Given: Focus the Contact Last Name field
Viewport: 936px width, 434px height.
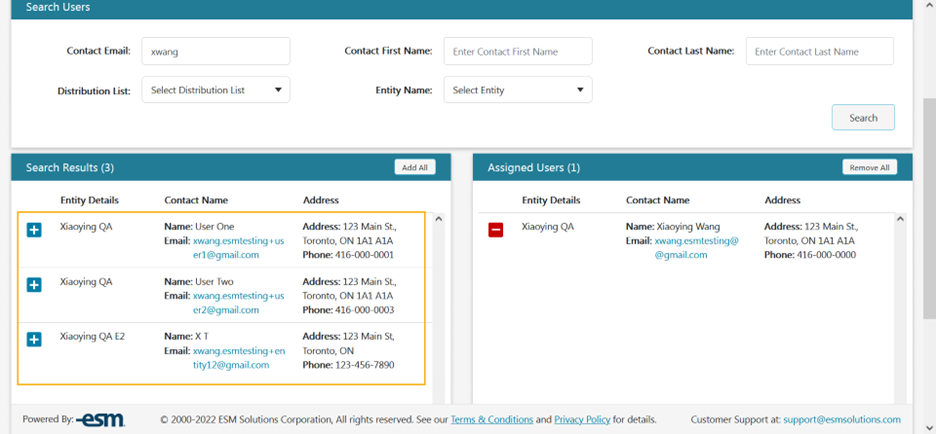Looking at the screenshot, I should pyautogui.click(x=820, y=51).
